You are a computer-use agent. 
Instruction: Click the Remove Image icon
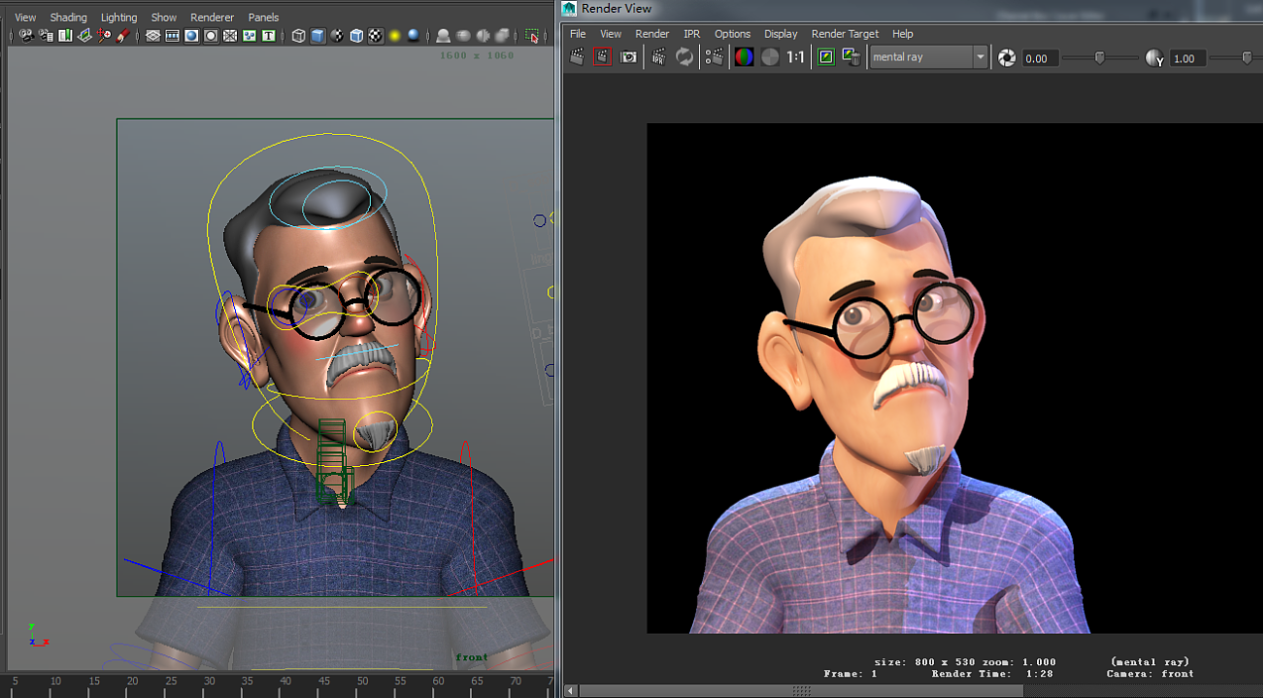851,57
